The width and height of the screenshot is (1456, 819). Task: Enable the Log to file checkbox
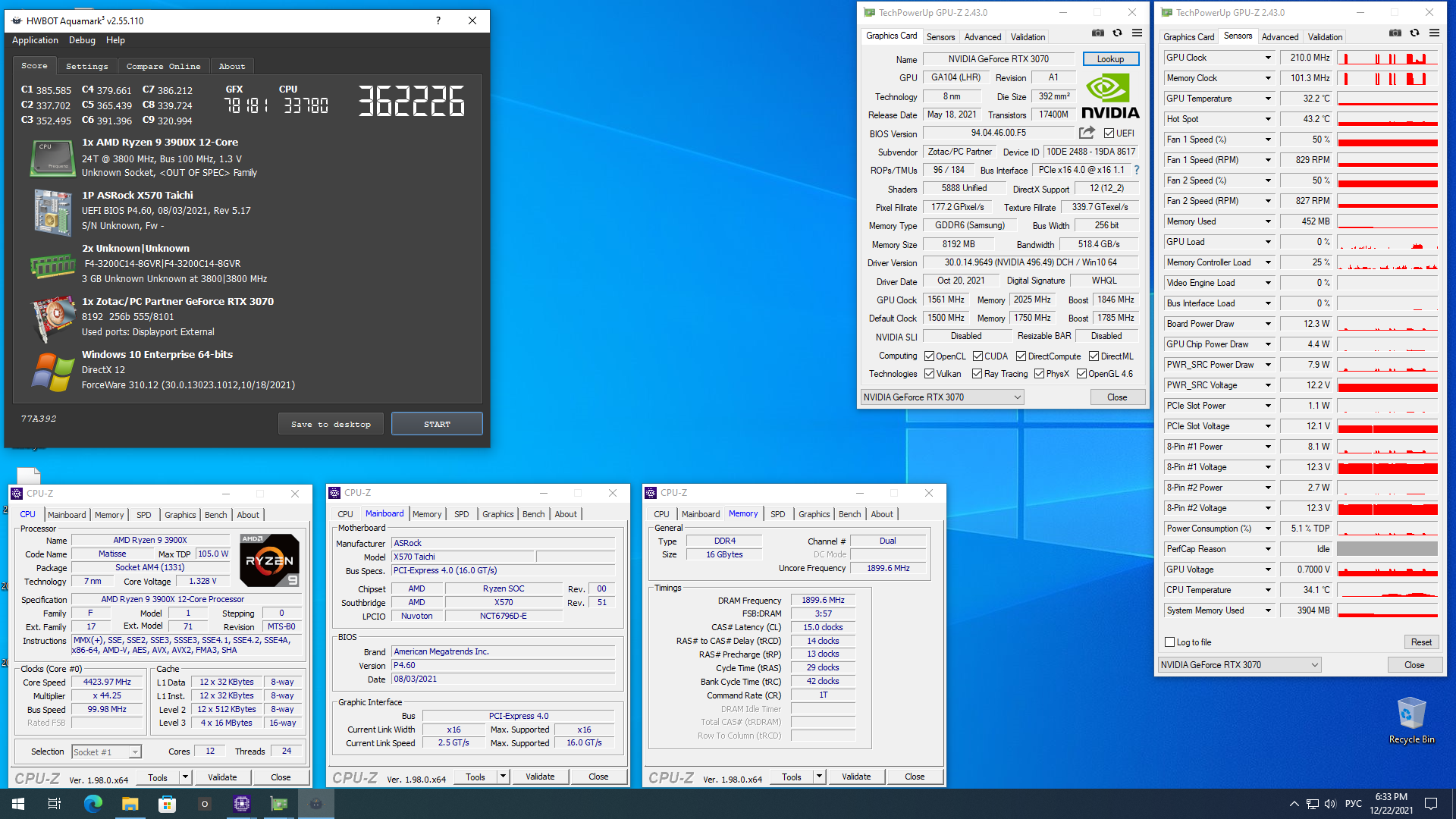(x=1169, y=642)
